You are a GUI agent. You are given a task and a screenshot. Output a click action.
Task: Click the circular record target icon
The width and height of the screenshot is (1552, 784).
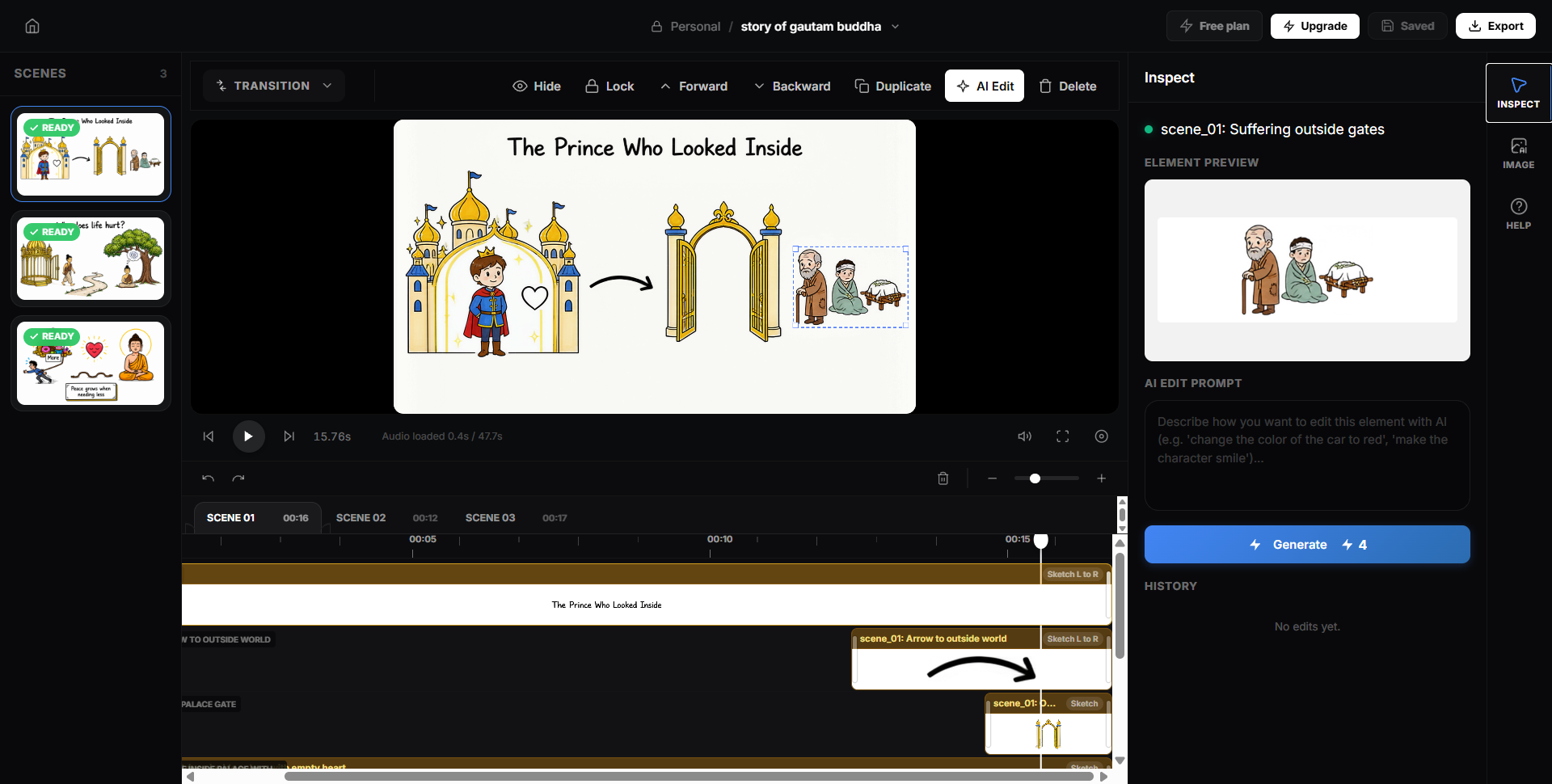[1102, 436]
